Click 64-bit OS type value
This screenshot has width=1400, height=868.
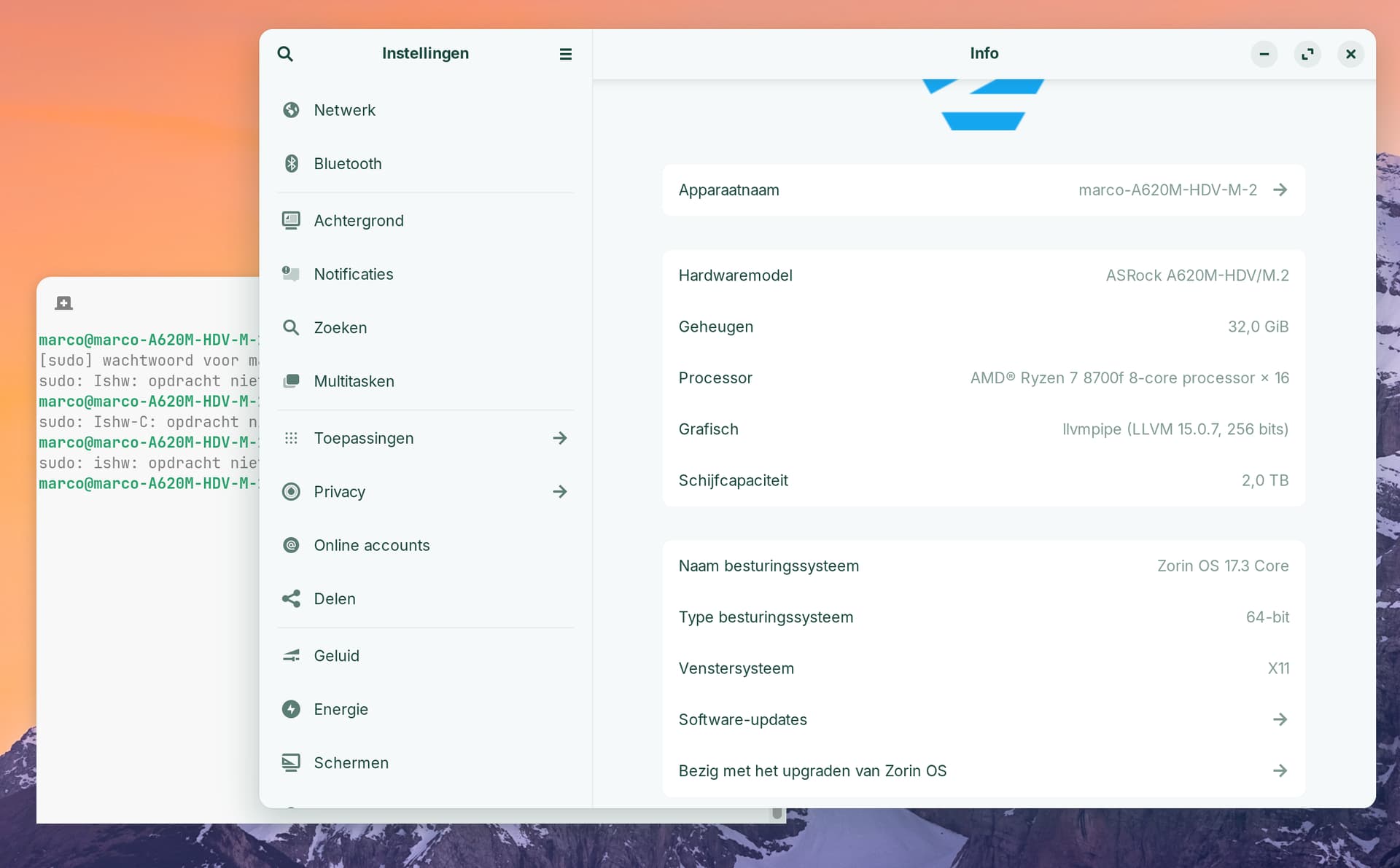(1267, 617)
